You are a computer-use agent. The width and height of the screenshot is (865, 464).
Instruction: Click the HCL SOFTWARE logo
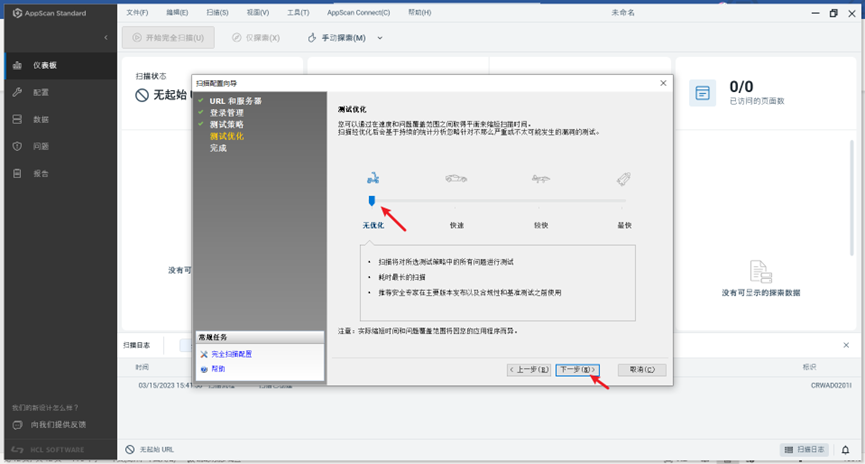(48, 450)
